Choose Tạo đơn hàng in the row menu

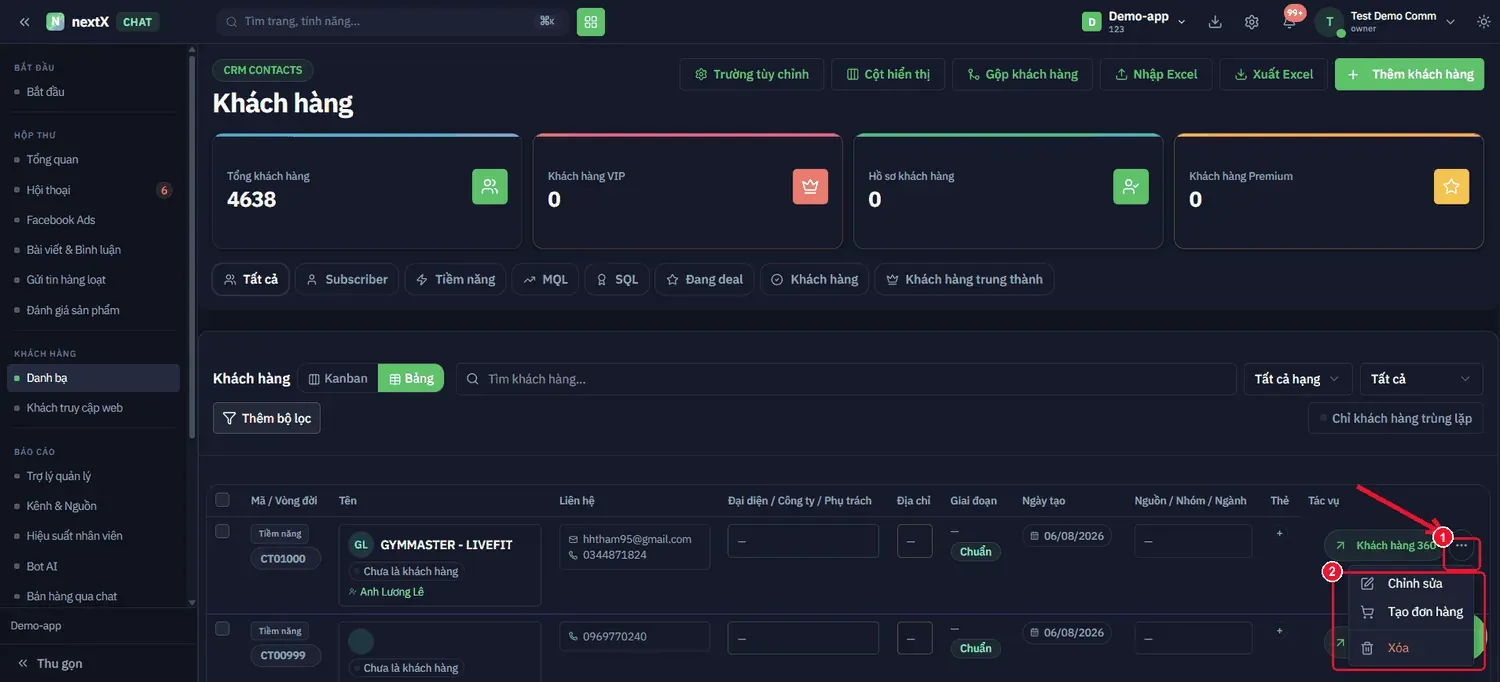pos(1411,612)
